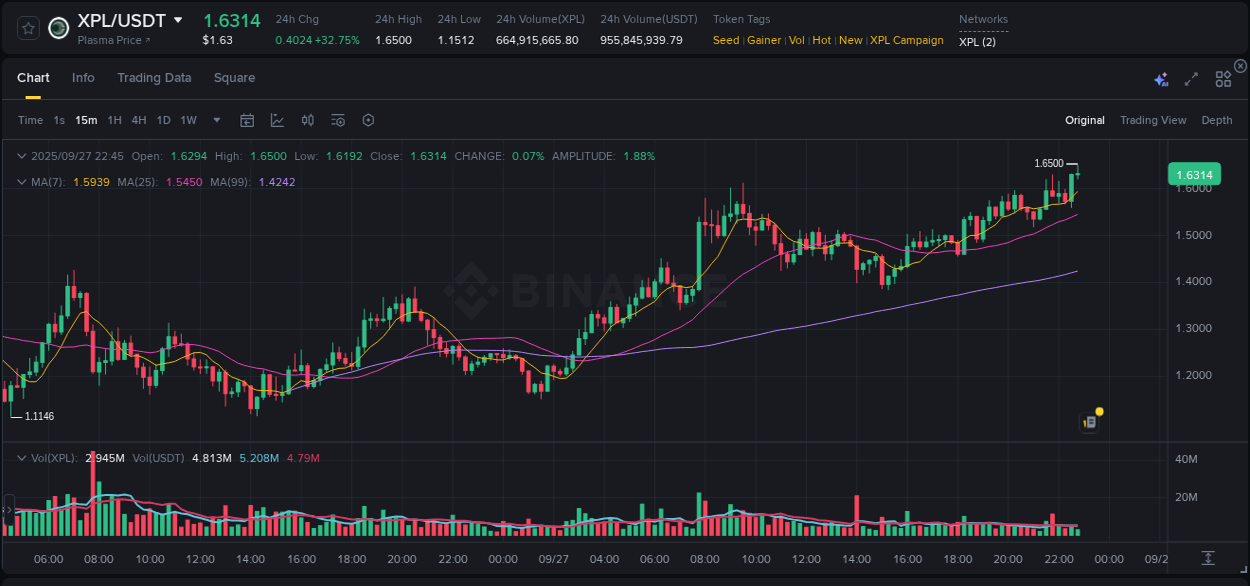Open the candlestick comparison tool
Viewport: 1250px width, 586px height.
click(x=307, y=120)
